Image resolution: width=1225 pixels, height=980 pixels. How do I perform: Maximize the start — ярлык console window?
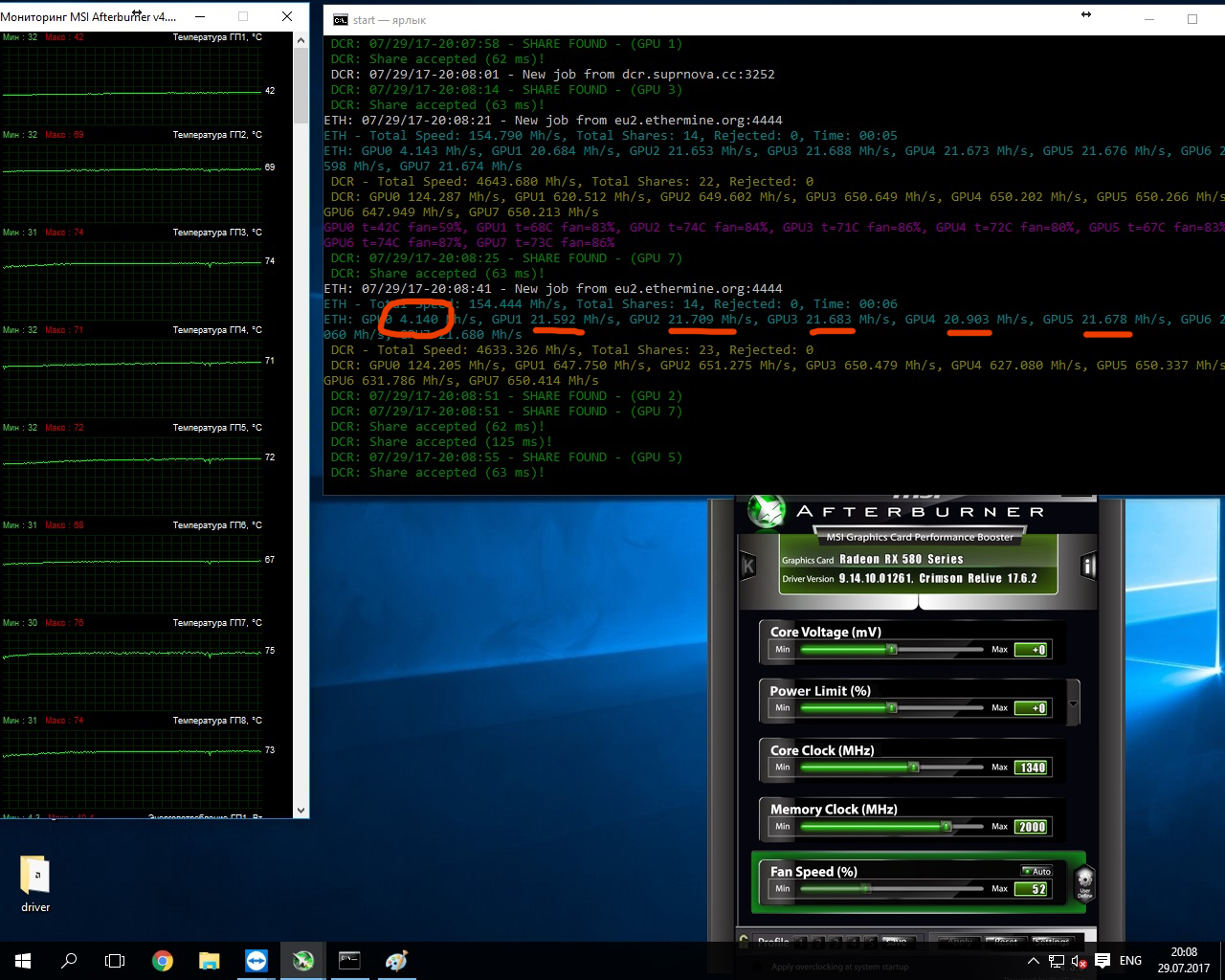(x=1192, y=19)
